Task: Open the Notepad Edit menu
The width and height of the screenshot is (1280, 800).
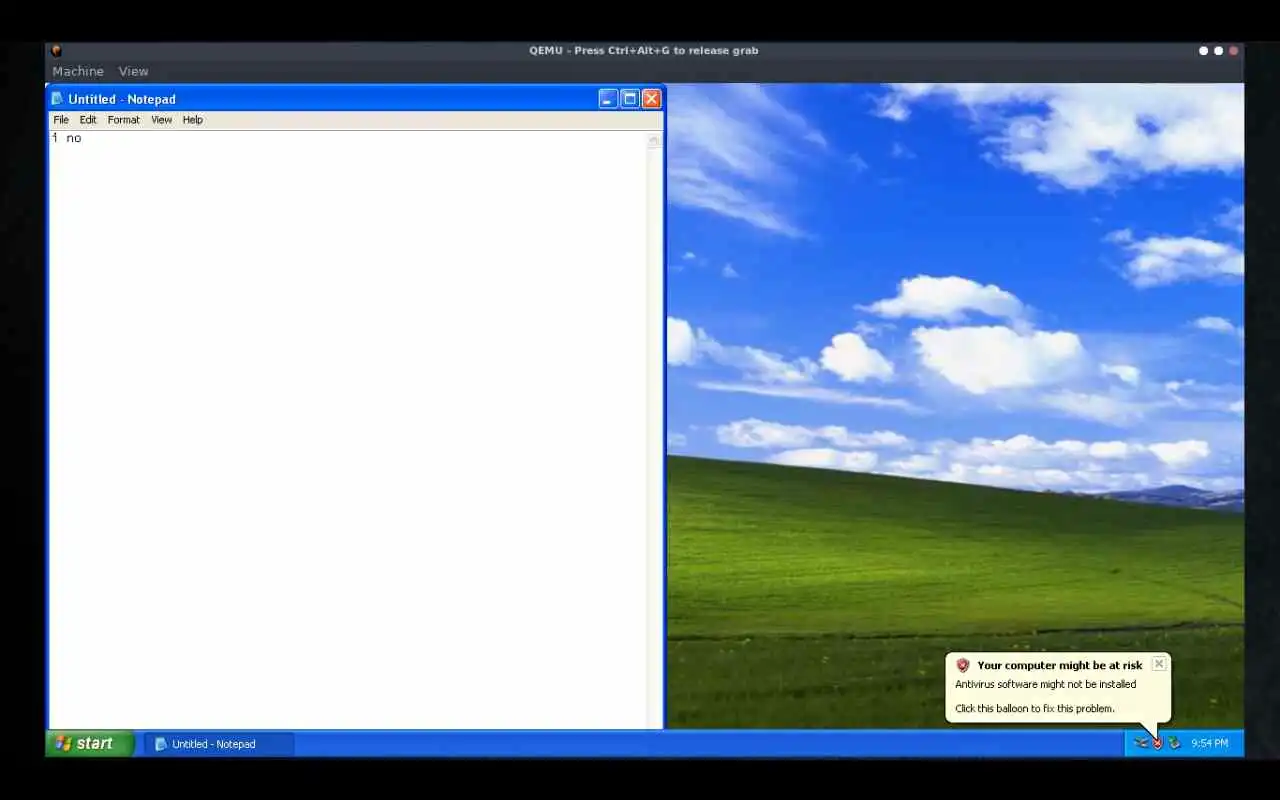Action: 88,120
